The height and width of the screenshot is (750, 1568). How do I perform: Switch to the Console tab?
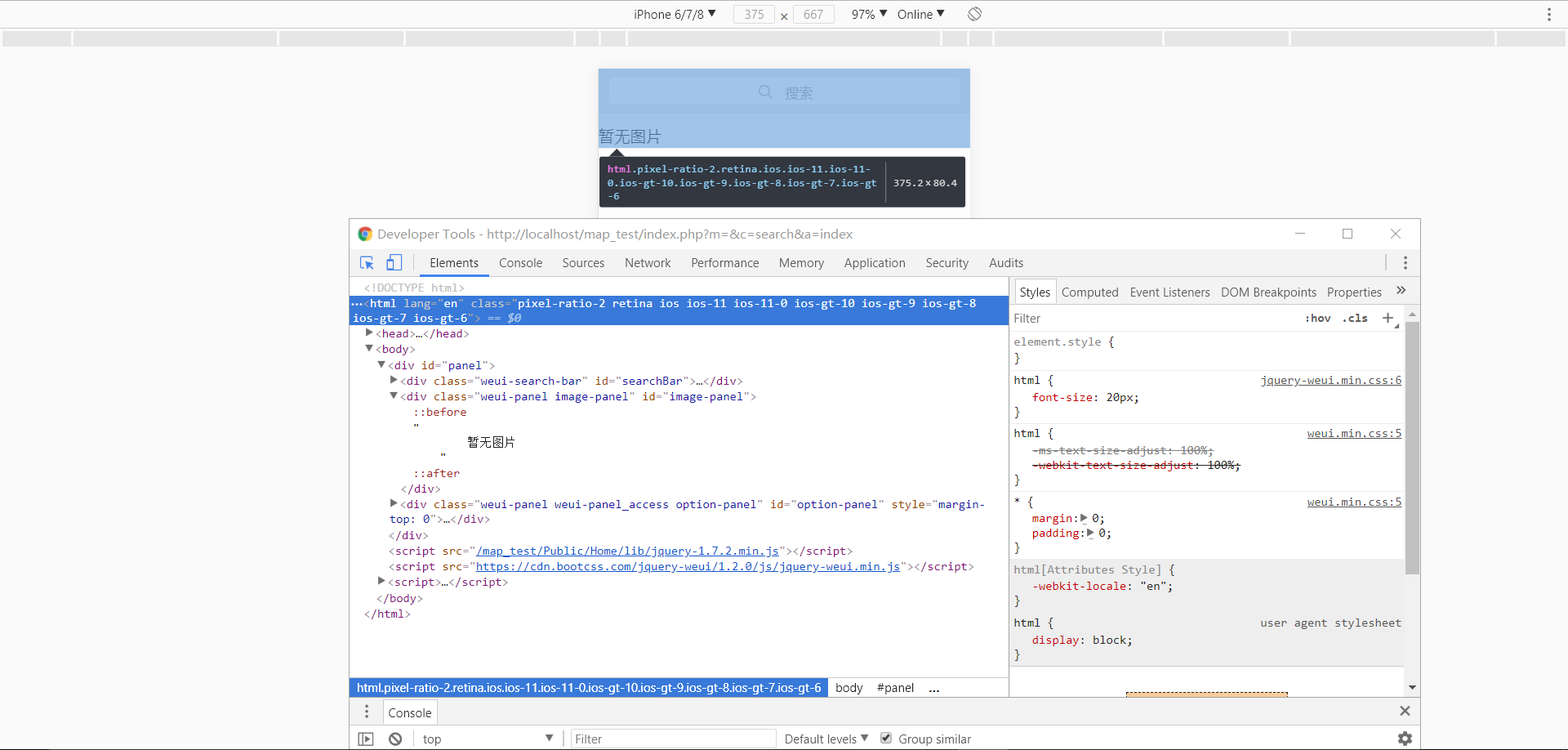520,263
